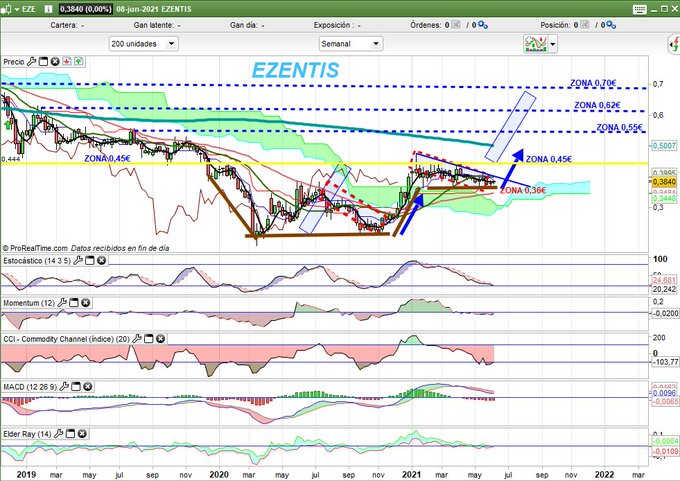Click the 20,242 Estocástico axis value
The height and width of the screenshot is (481, 680).
click(665, 289)
